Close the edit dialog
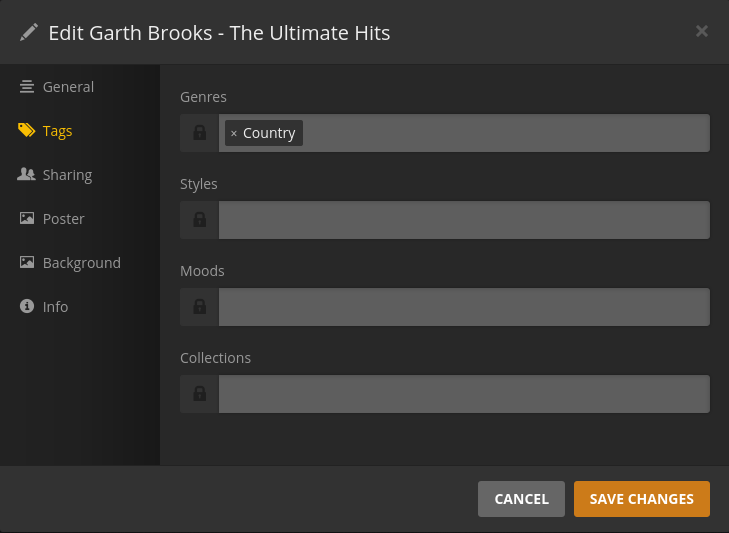This screenshot has height=533, width=729. (702, 31)
